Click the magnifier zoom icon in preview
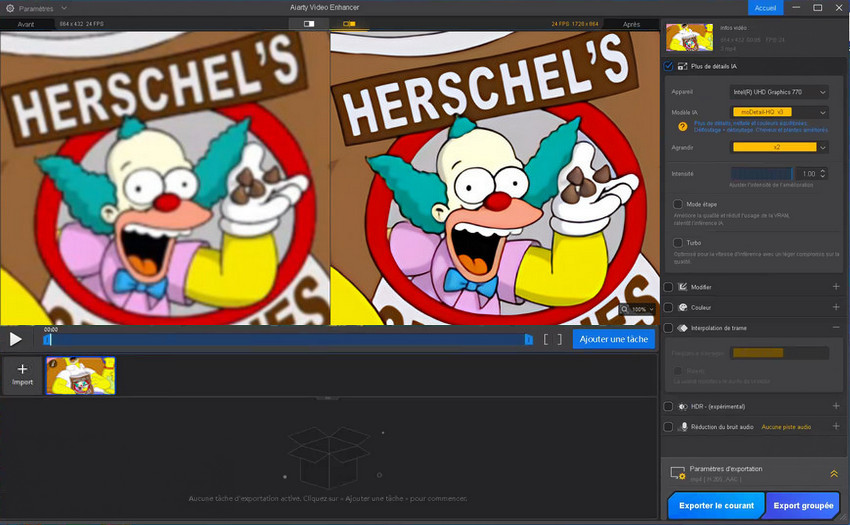 point(625,309)
